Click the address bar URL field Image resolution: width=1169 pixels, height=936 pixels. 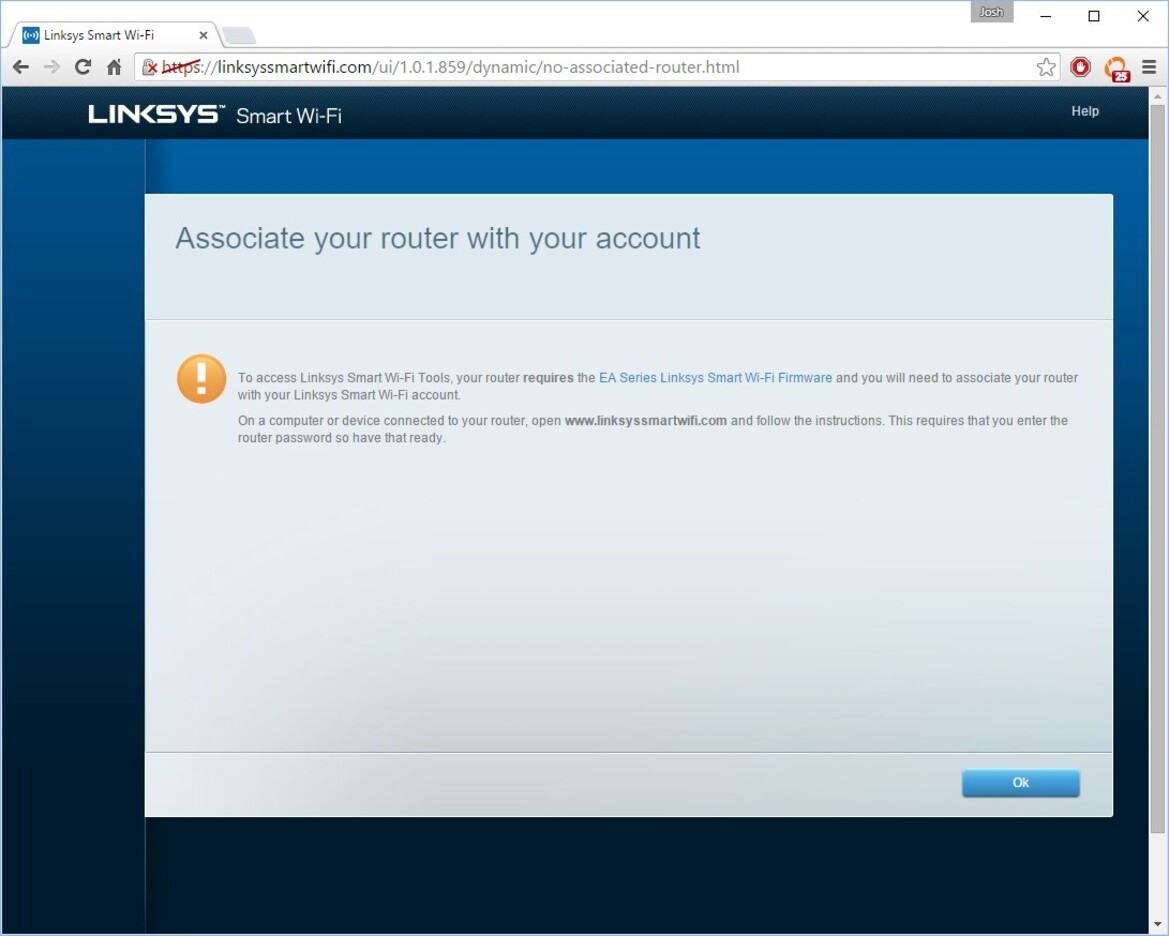[596, 67]
